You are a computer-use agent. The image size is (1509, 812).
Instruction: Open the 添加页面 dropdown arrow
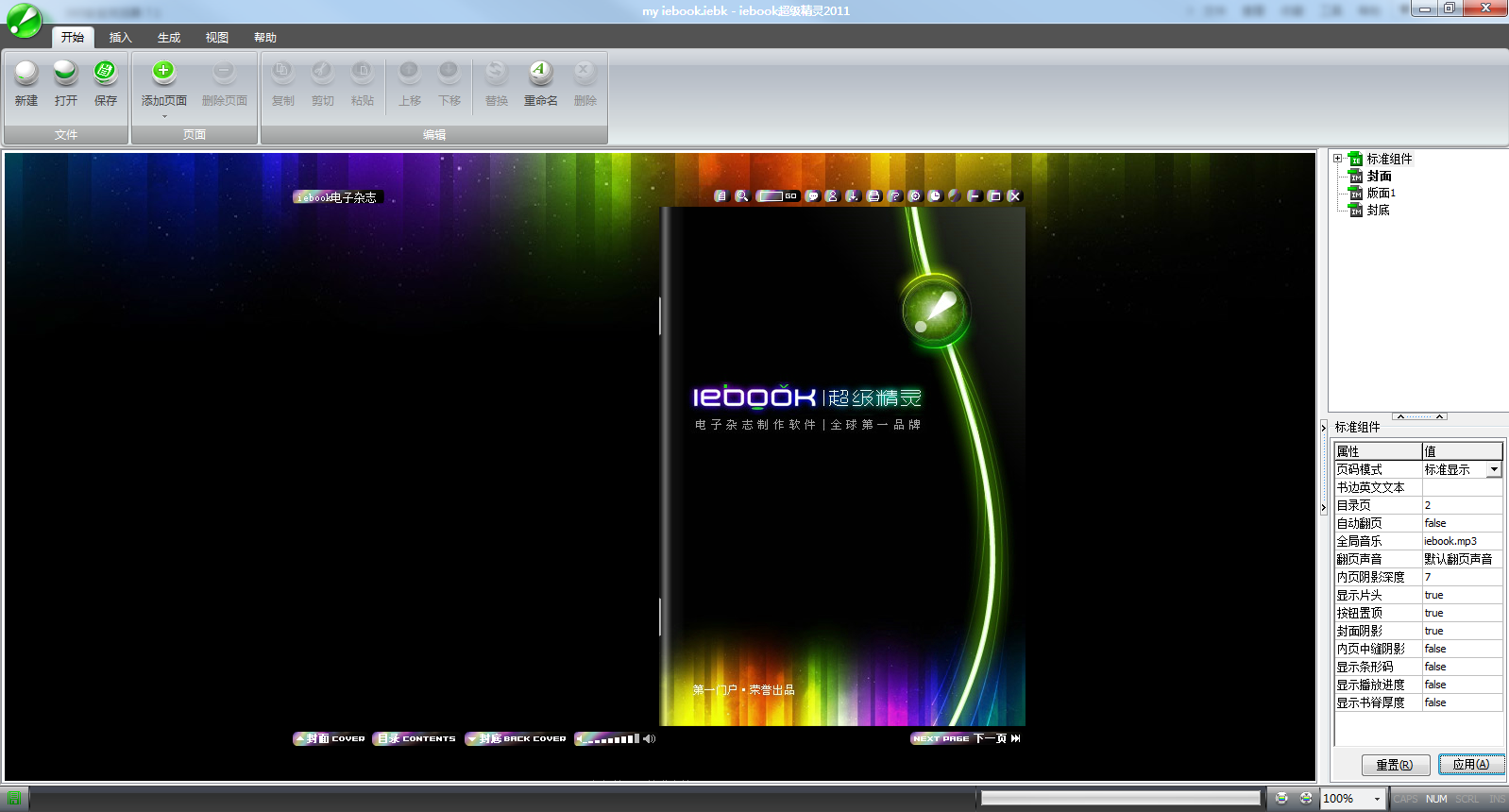pos(164,117)
